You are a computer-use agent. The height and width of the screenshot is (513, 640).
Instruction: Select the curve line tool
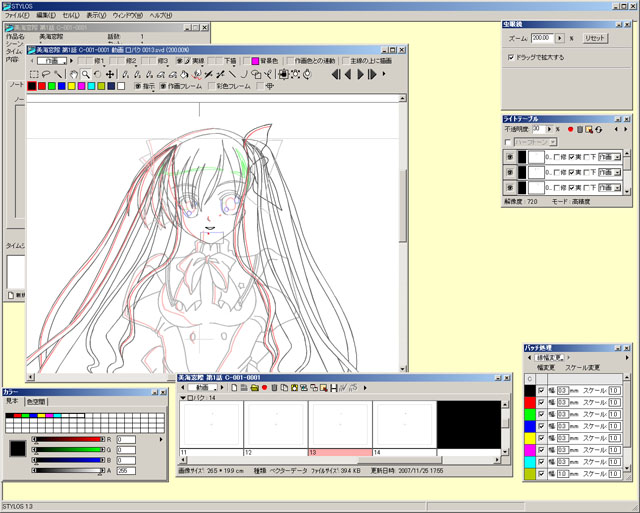point(244,74)
